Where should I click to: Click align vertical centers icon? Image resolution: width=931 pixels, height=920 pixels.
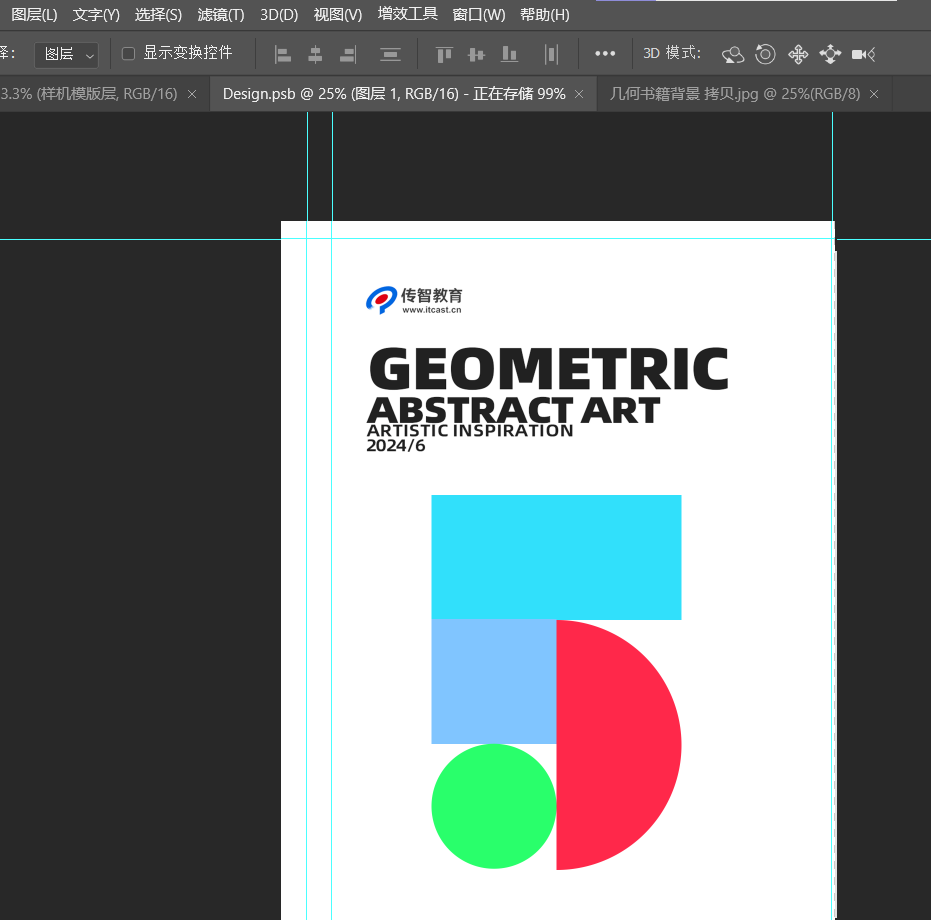(x=476, y=55)
